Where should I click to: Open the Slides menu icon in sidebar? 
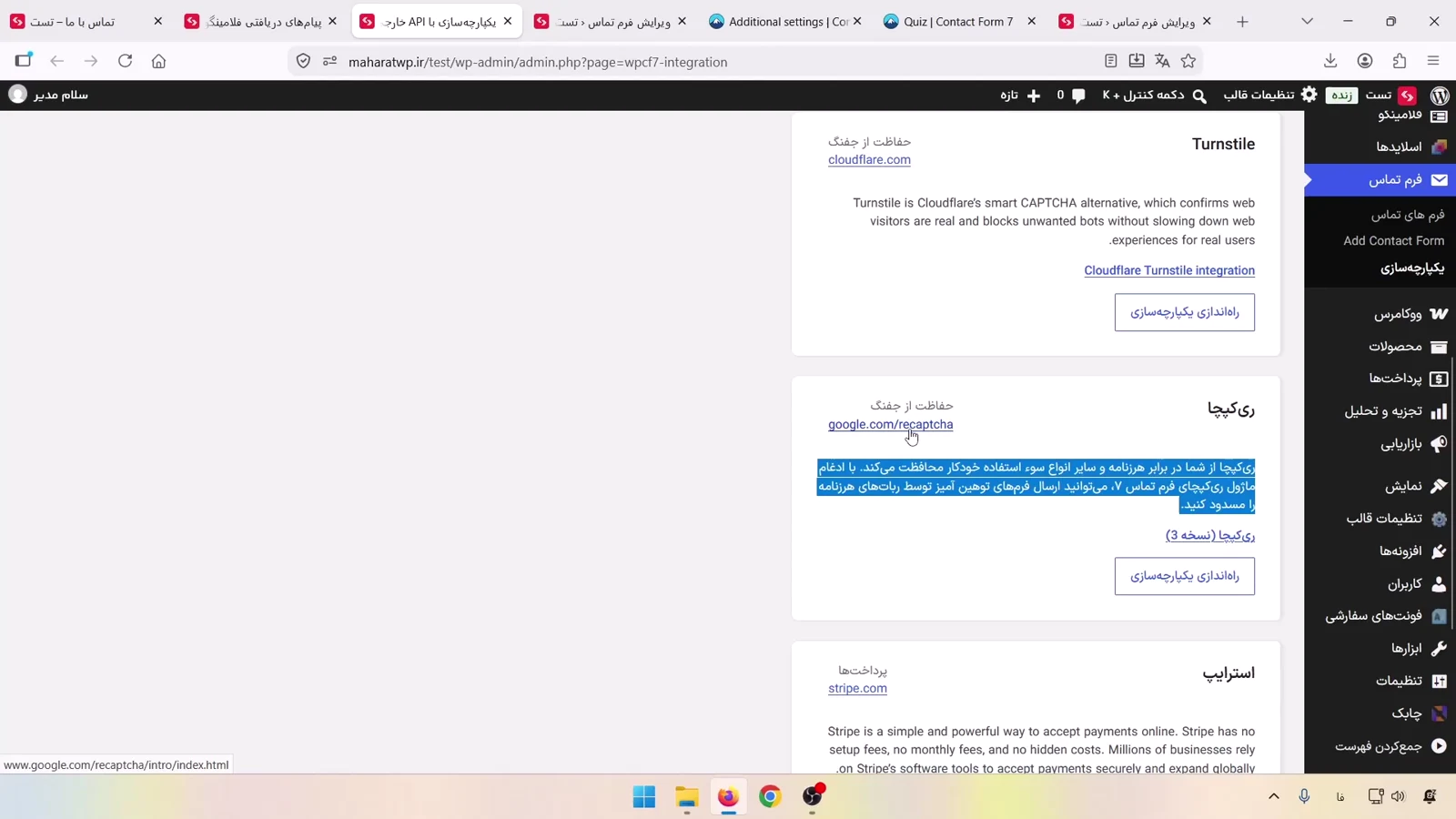click(x=1439, y=147)
